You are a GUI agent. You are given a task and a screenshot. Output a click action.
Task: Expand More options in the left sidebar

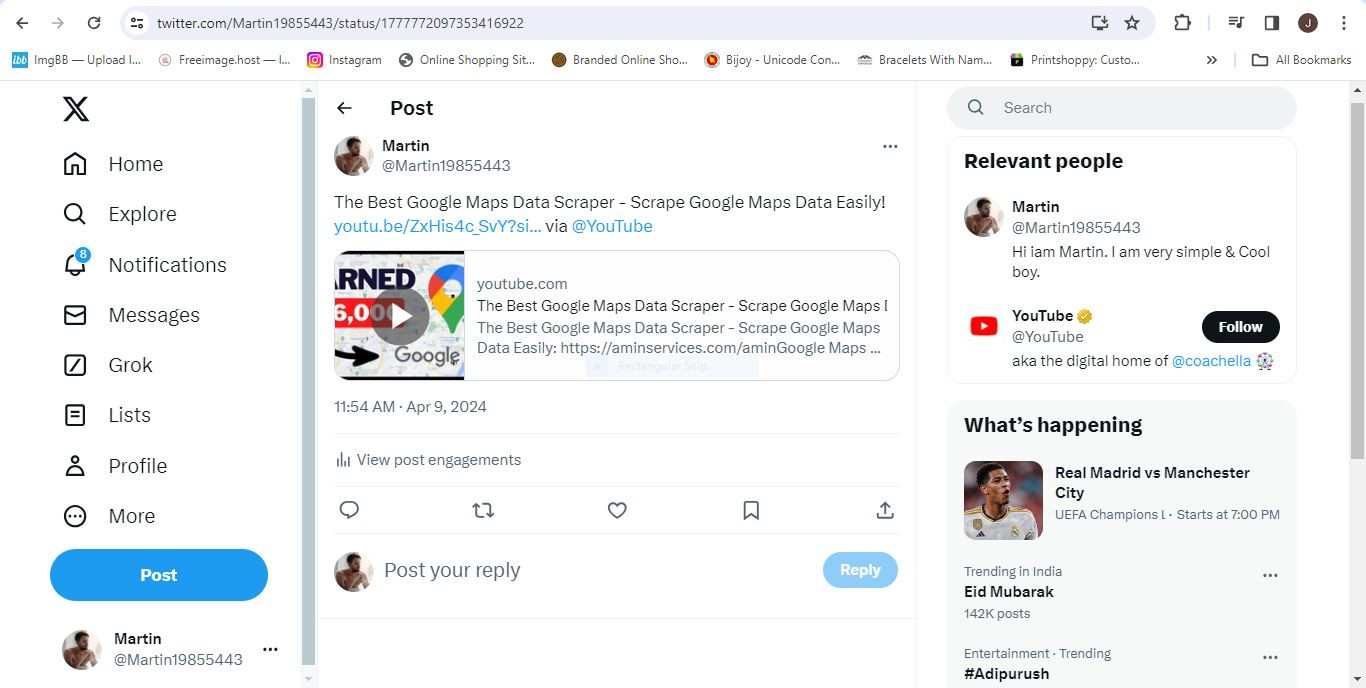(109, 516)
